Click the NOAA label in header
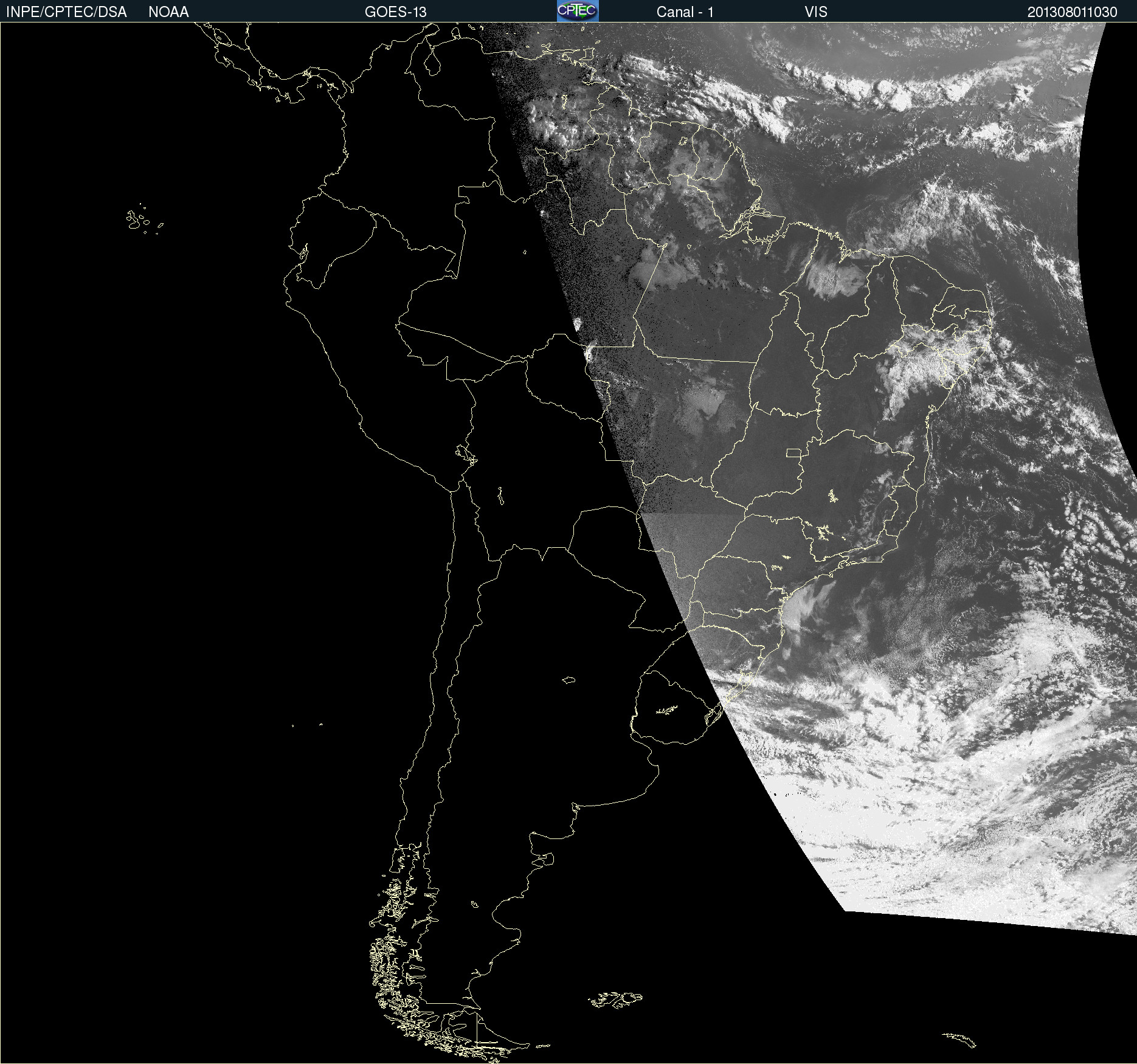1137x1064 pixels. point(168,12)
